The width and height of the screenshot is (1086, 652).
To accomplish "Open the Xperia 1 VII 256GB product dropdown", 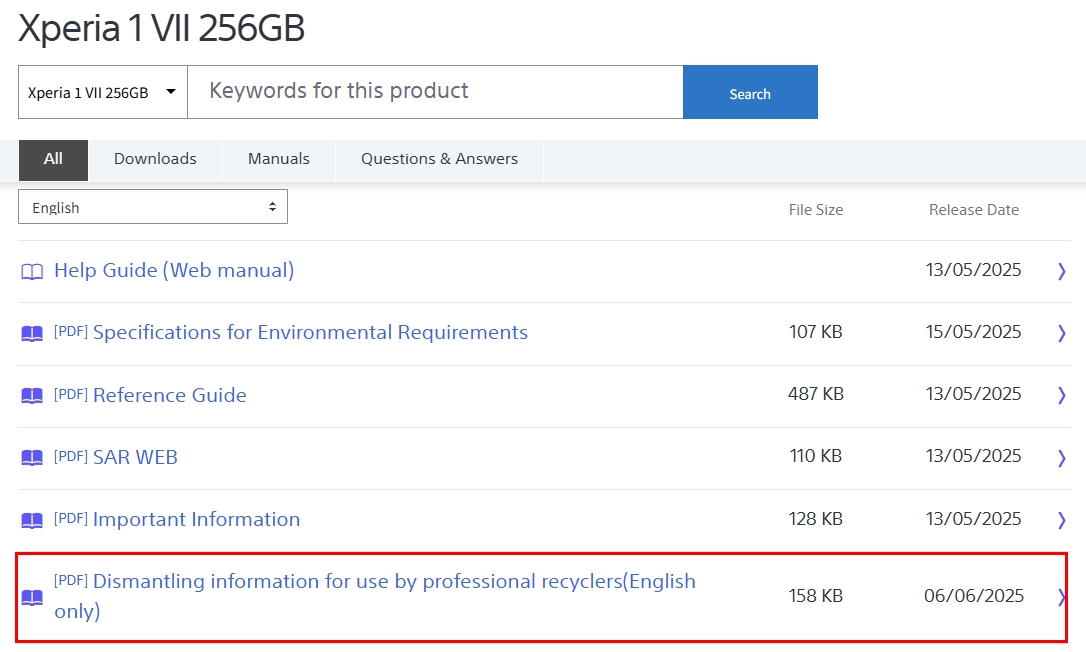I will coord(103,92).
